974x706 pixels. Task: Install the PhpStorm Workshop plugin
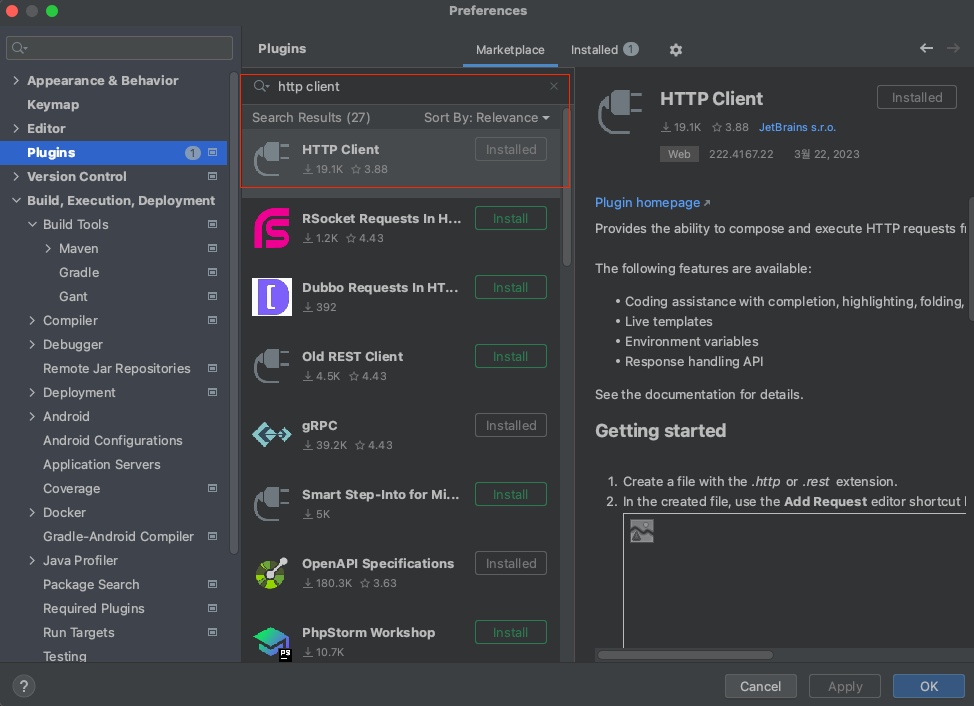(511, 632)
